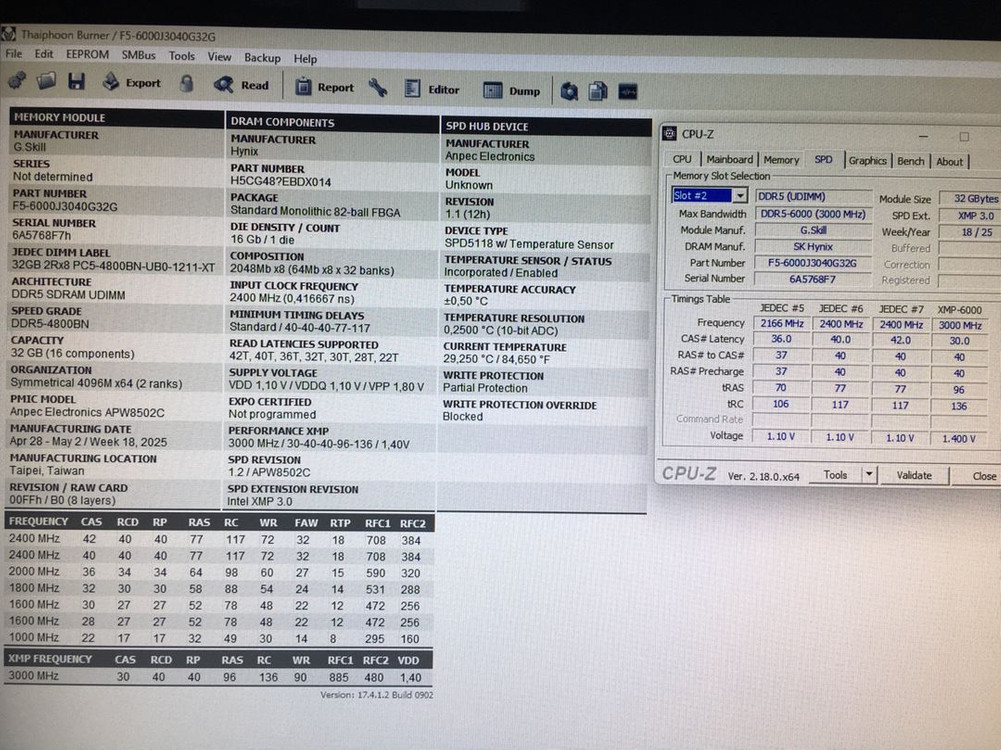1001x750 pixels.
Task: Open the SMBus menu
Action: [x=139, y=56]
